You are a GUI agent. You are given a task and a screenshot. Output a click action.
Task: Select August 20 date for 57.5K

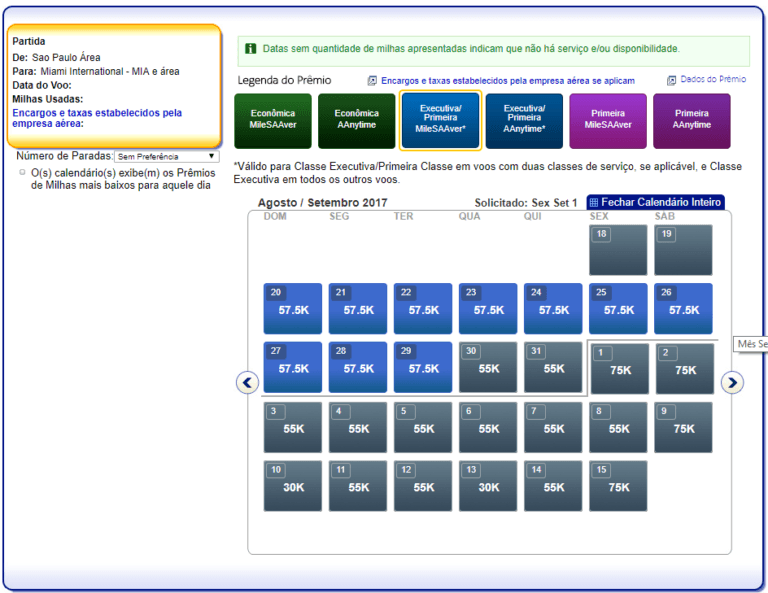[x=293, y=309]
